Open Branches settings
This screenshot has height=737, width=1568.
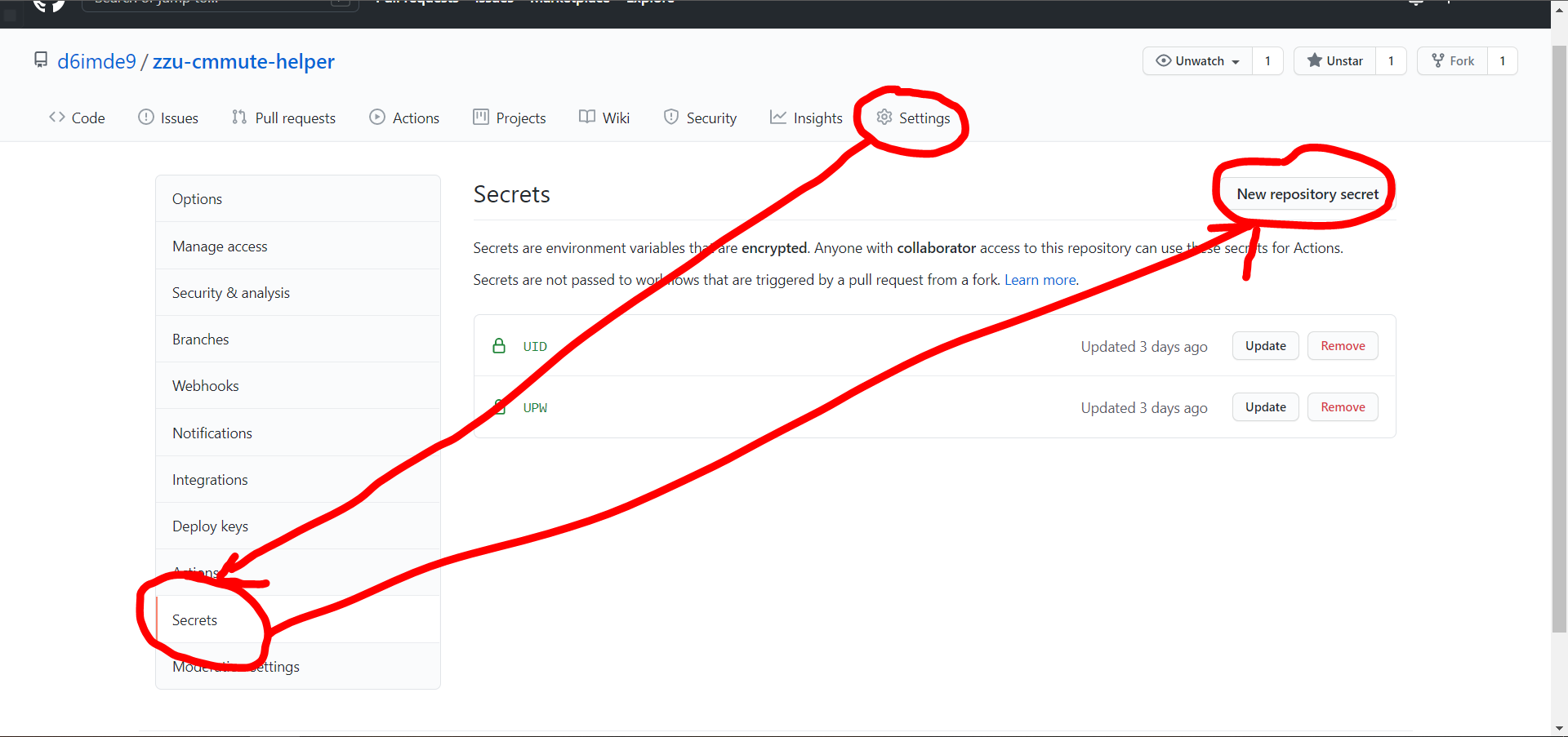tap(298, 340)
